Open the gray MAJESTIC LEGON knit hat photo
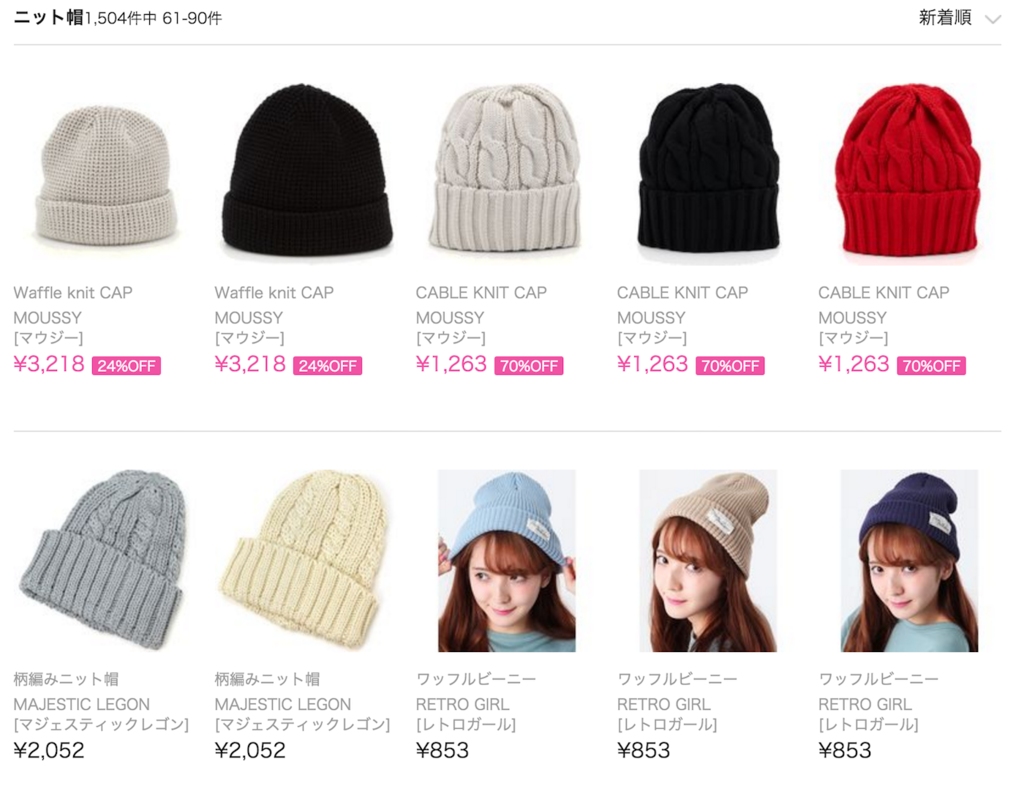 point(103,560)
